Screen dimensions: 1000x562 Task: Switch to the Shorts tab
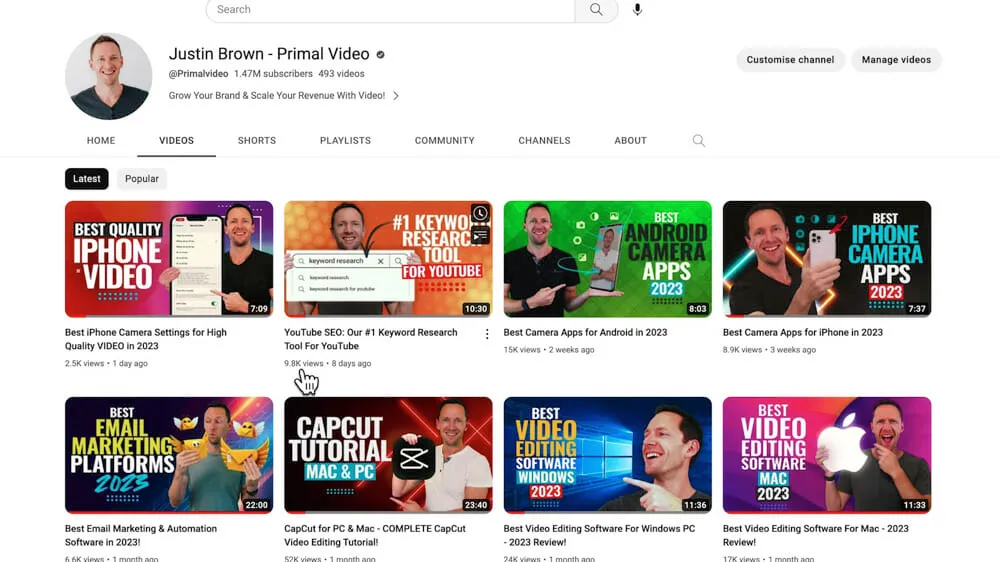(257, 141)
